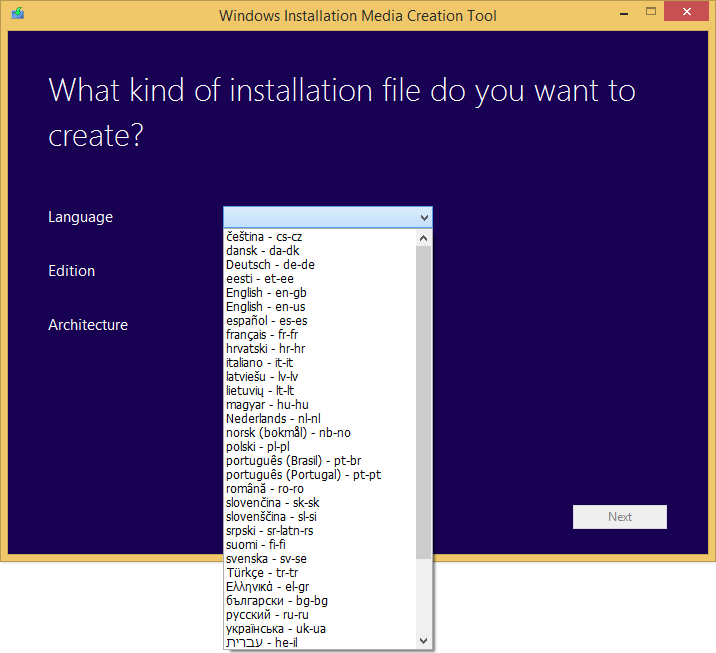The image size is (716, 653).
Task: Click the app icon in title bar
Action: [18, 14]
